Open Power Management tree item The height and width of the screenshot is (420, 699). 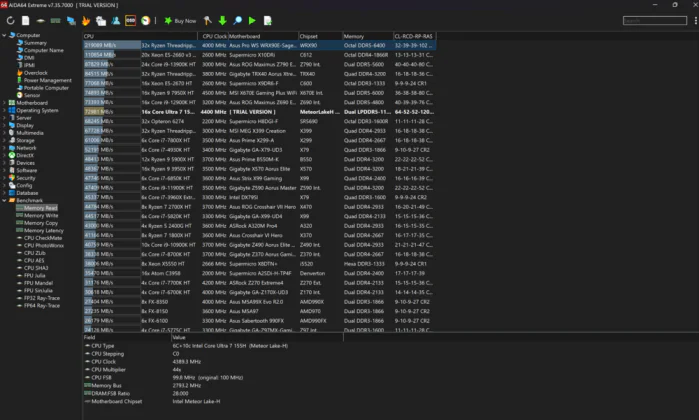(48, 81)
